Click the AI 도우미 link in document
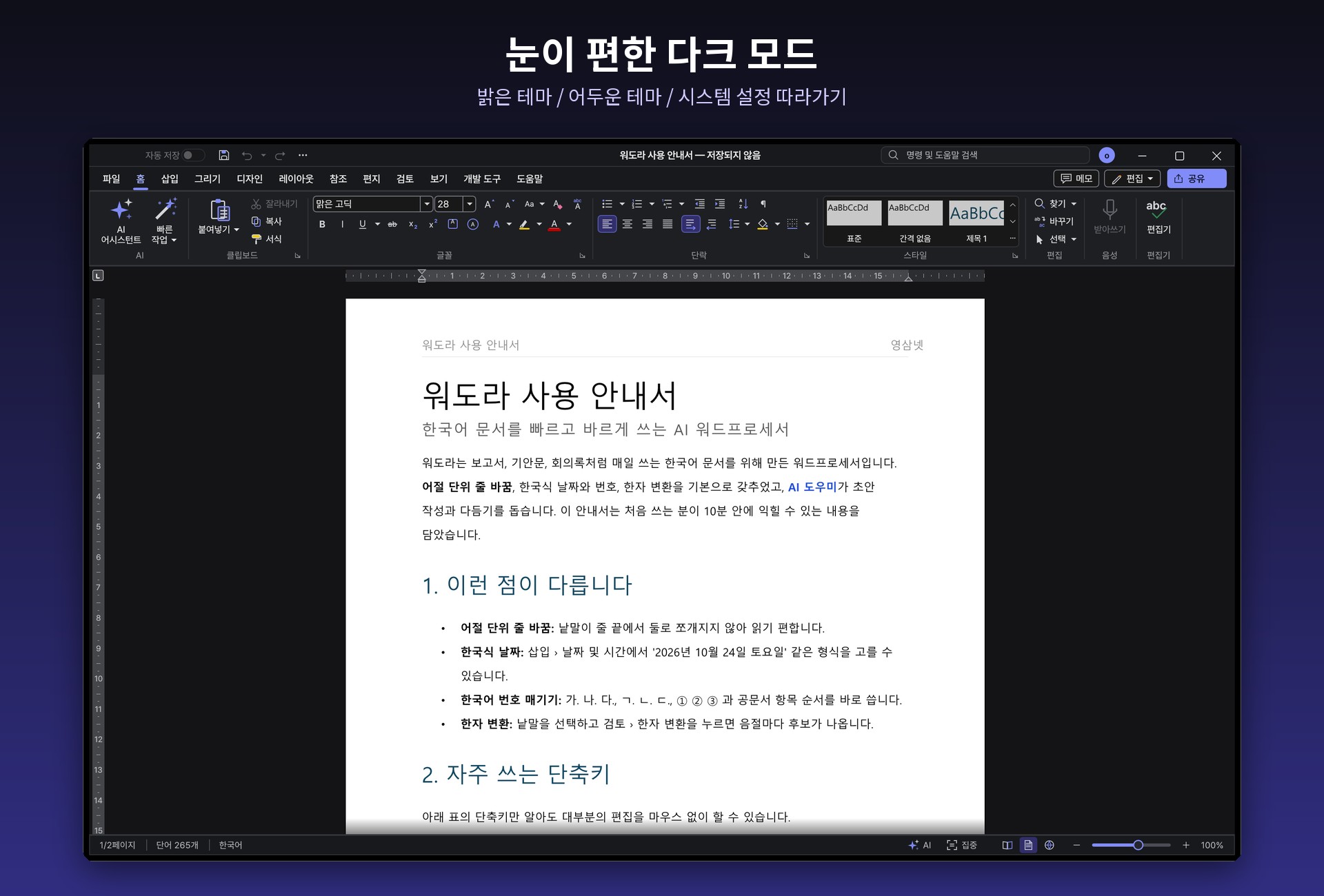 click(x=812, y=487)
